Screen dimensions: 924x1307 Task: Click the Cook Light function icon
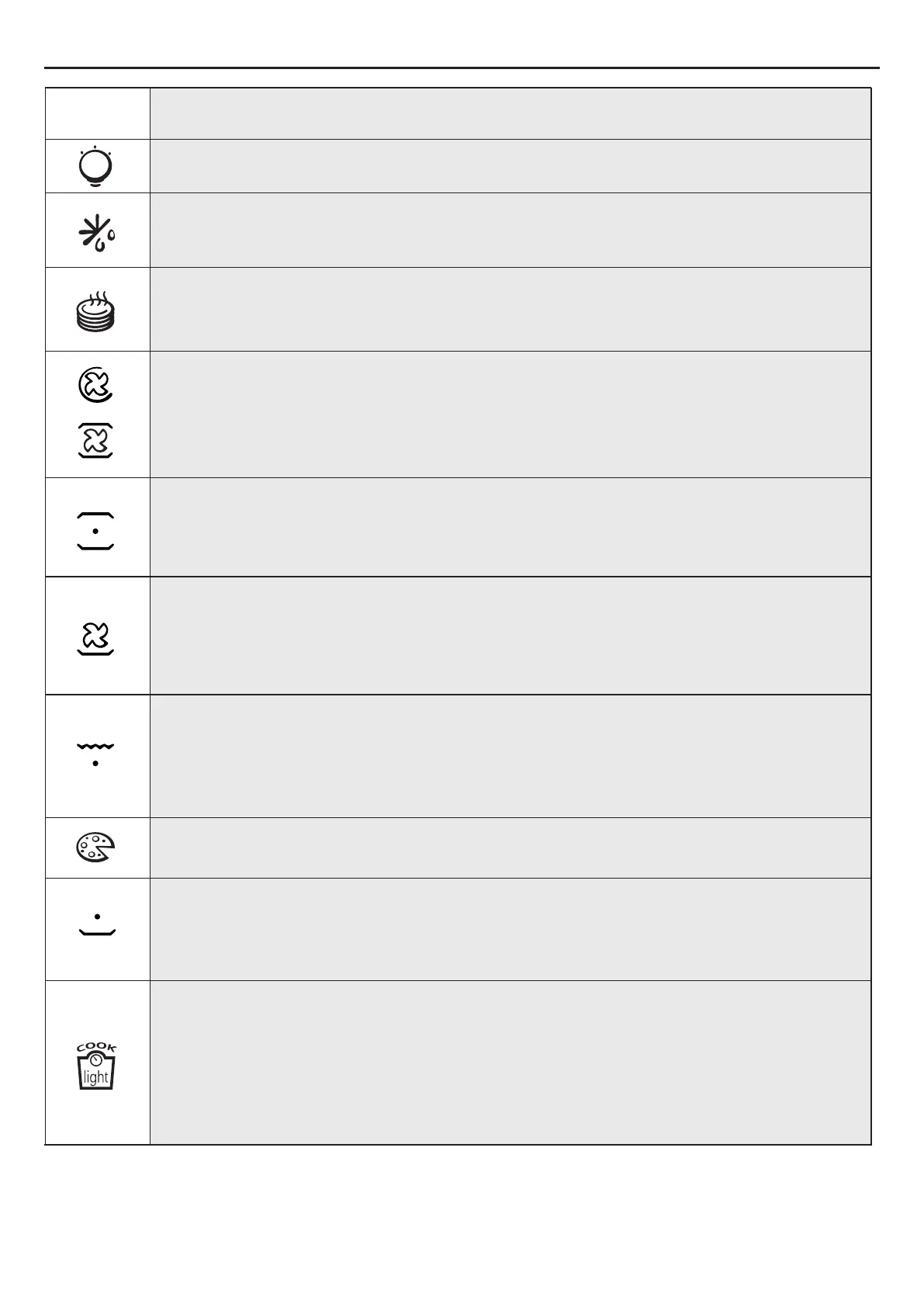(x=96, y=1068)
